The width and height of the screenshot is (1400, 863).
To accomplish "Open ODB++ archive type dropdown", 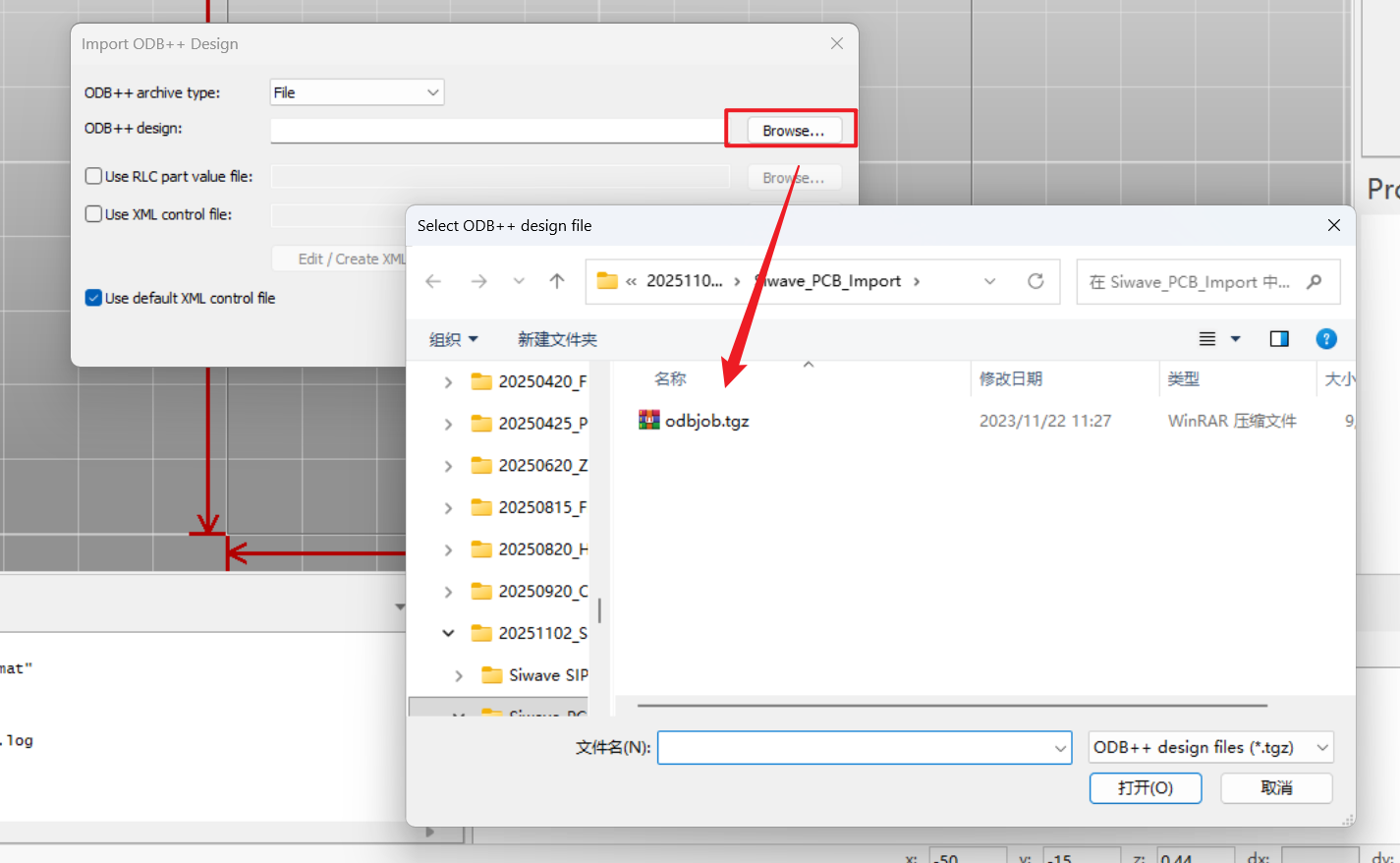I will click(357, 92).
